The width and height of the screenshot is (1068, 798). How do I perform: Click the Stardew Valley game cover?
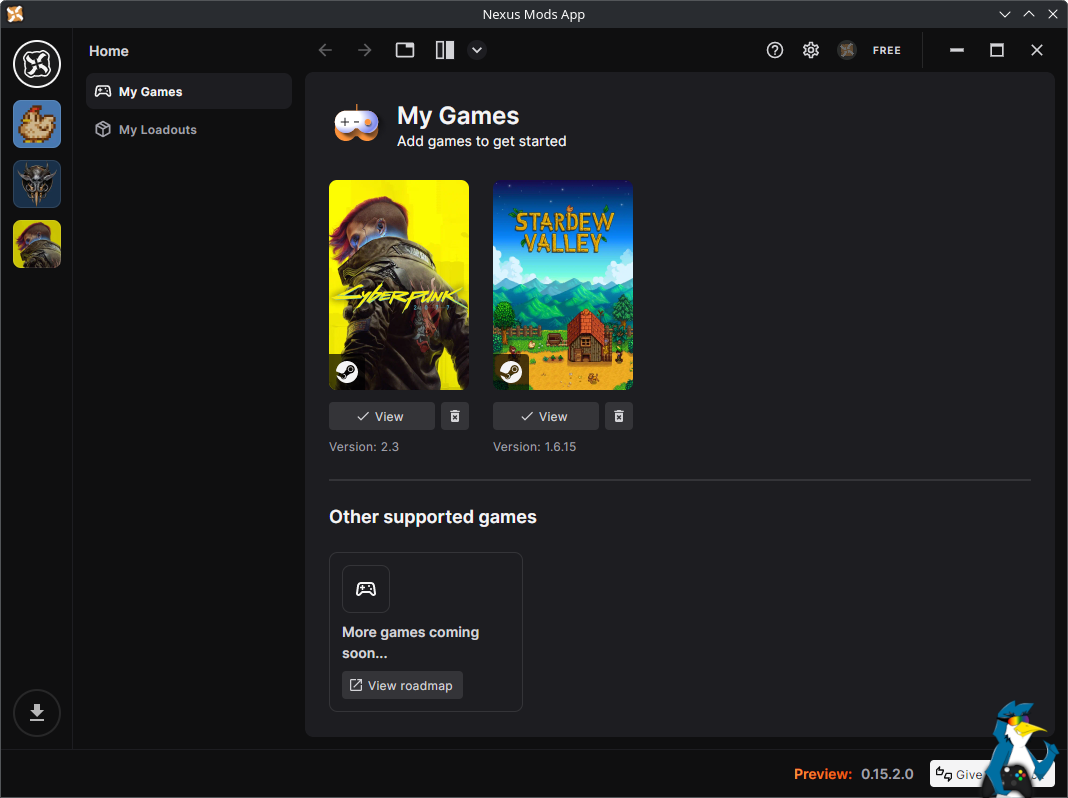pos(563,285)
